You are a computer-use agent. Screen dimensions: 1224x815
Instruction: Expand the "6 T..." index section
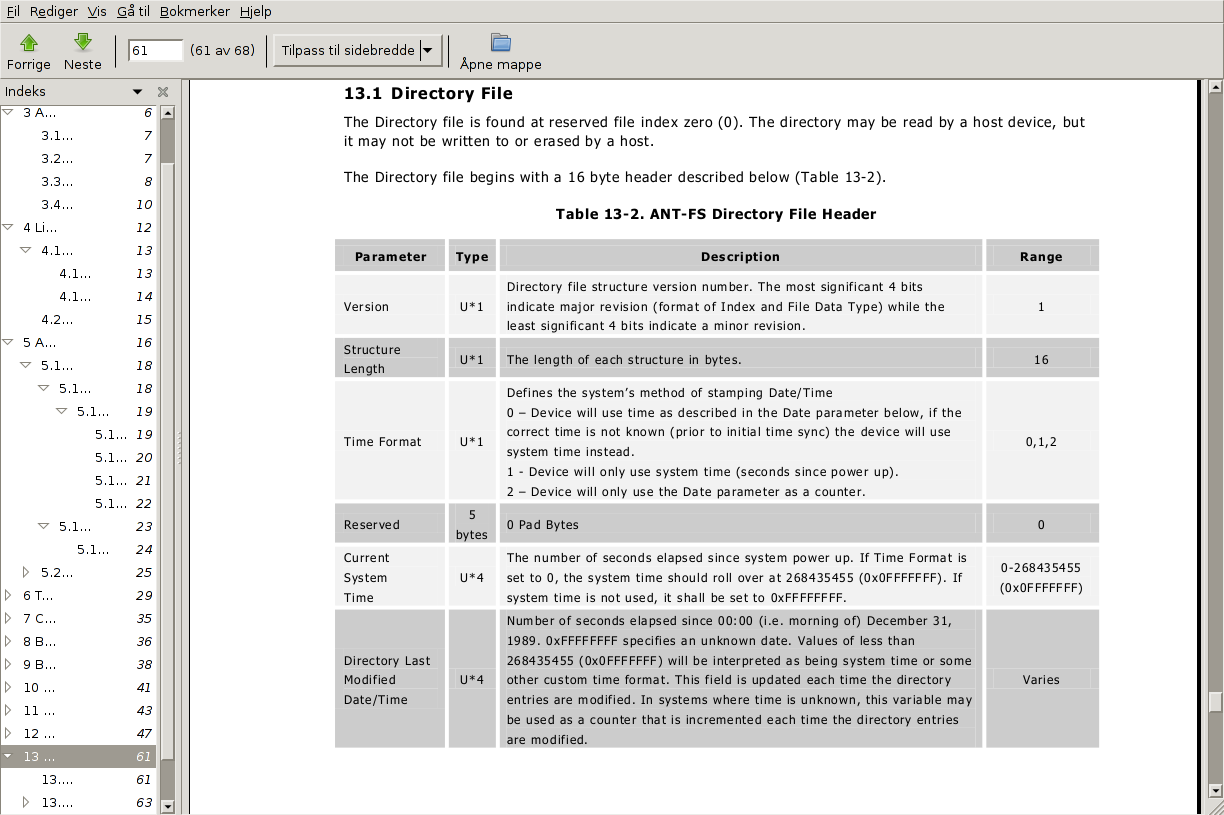point(8,595)
